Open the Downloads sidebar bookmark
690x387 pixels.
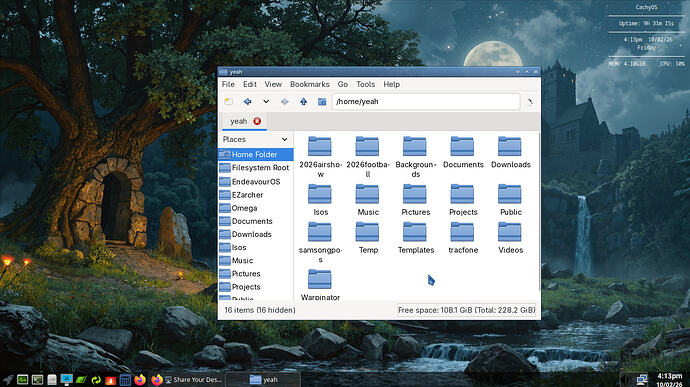pyautogui.click(x=256, y=235)
